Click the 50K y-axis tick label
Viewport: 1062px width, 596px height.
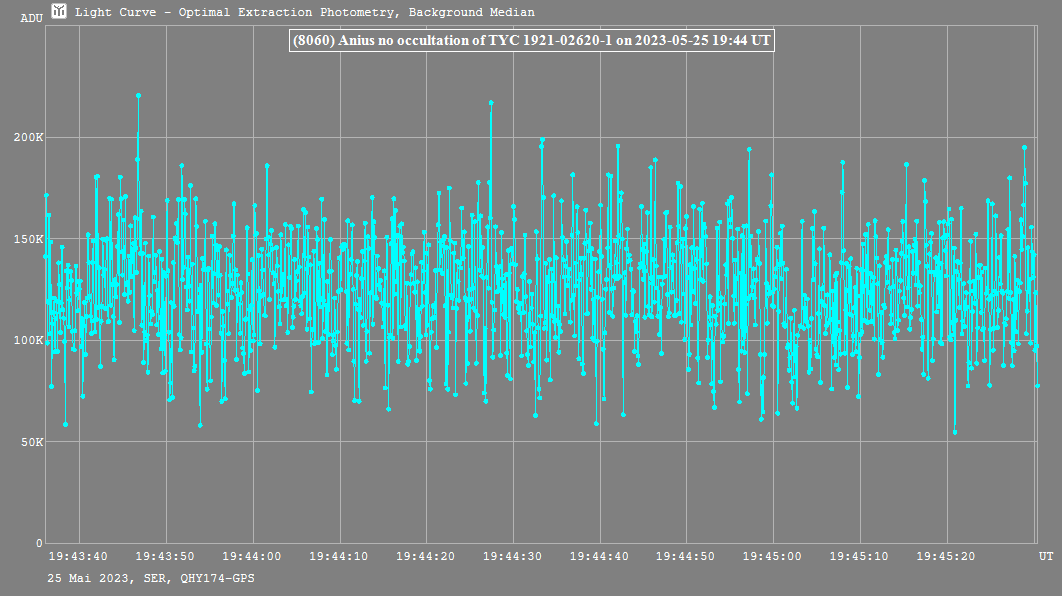click(30, 442)
